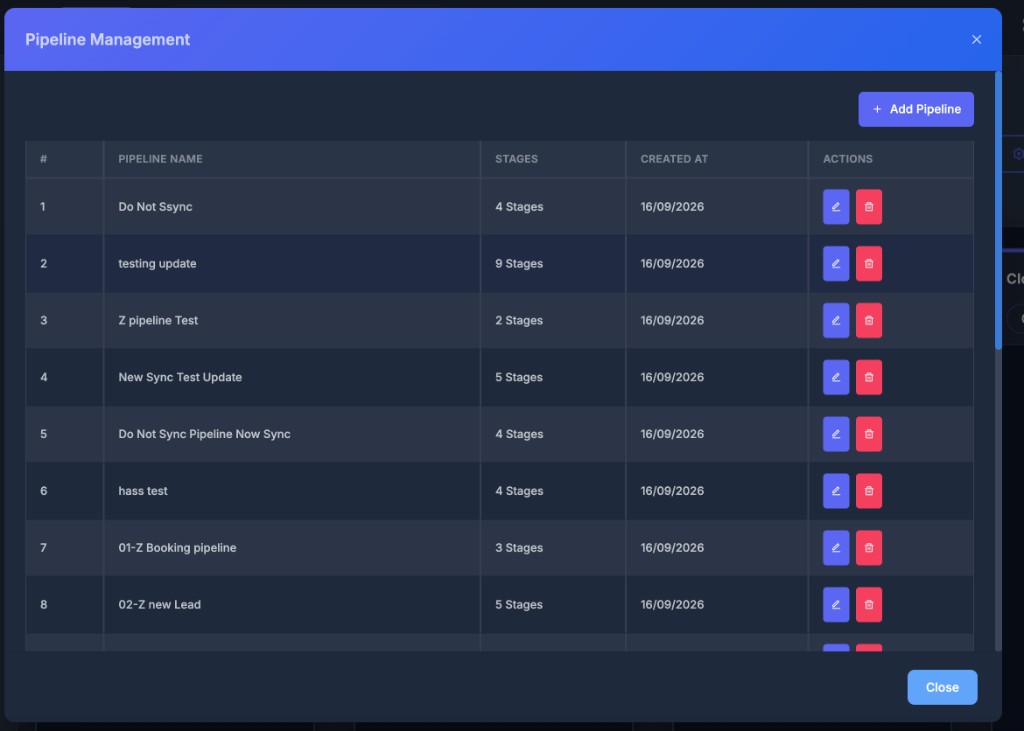Click the 'Do Not Ssync' pipeline name
The height and width of the screenshot is (731, 1024).
(155, 206)
